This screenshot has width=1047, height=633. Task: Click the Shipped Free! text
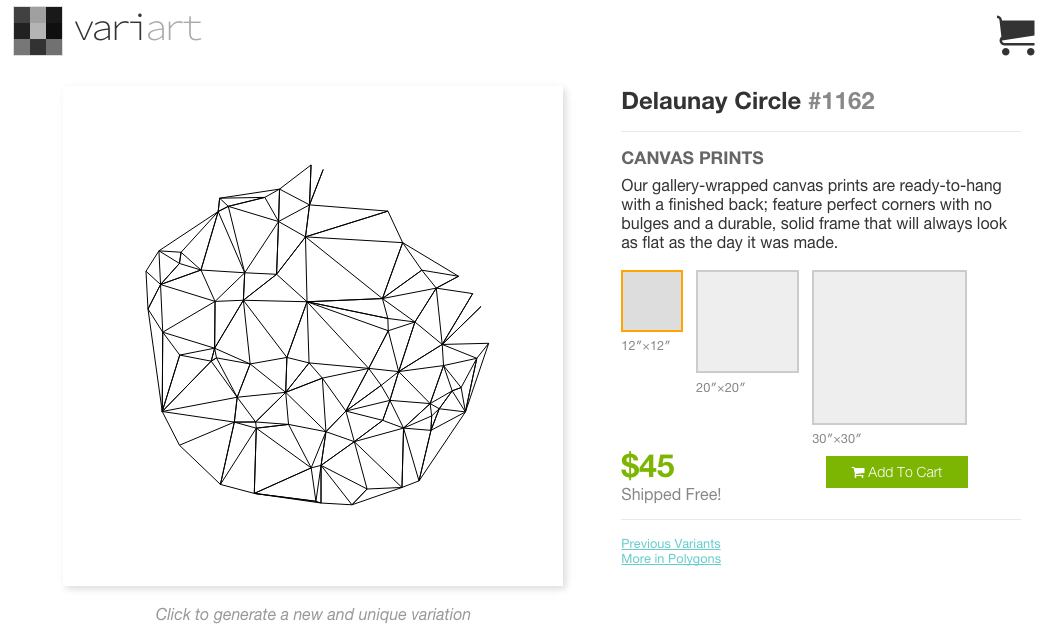tap(671, 495)
